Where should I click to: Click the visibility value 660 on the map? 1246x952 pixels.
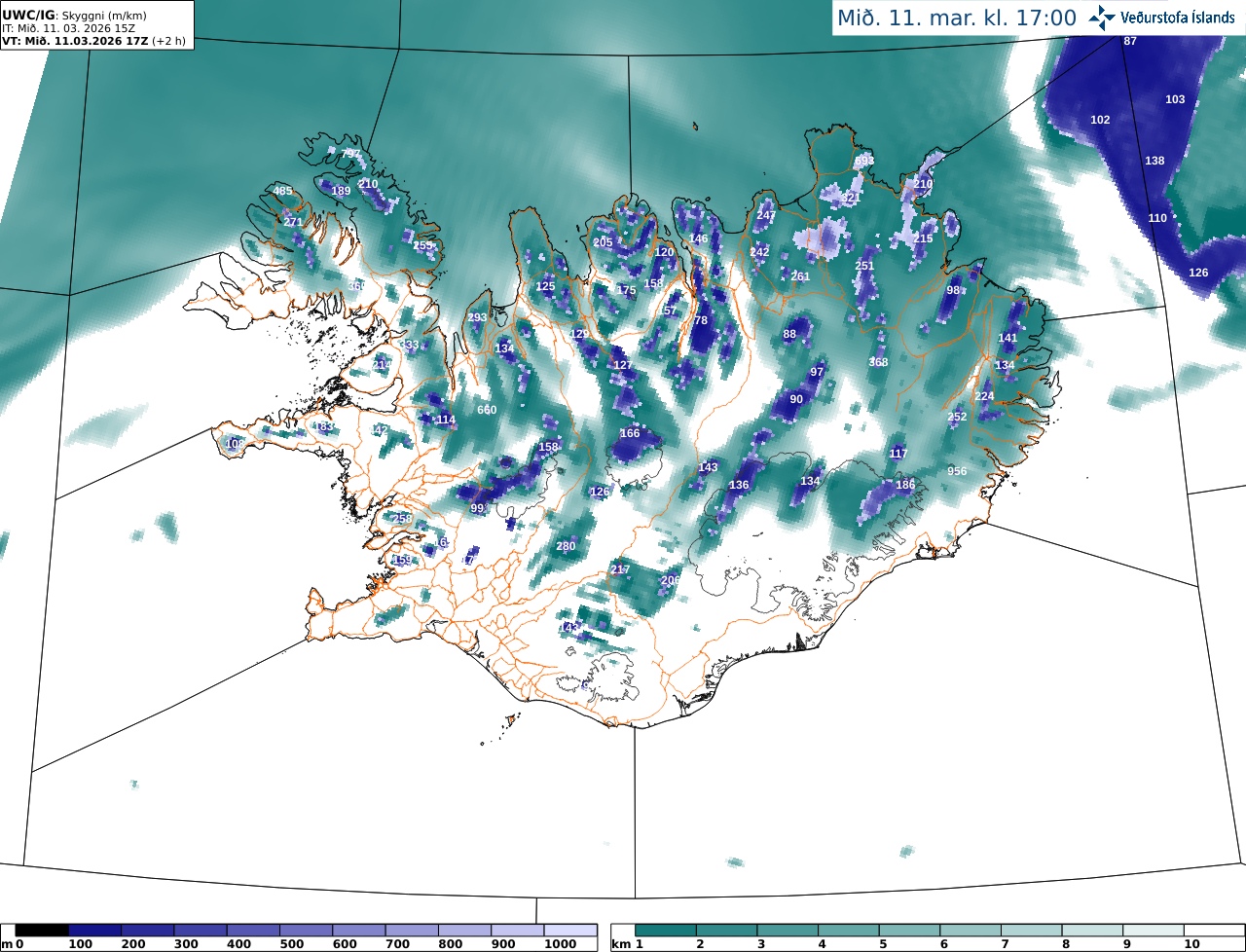click(x=487, y=410)
